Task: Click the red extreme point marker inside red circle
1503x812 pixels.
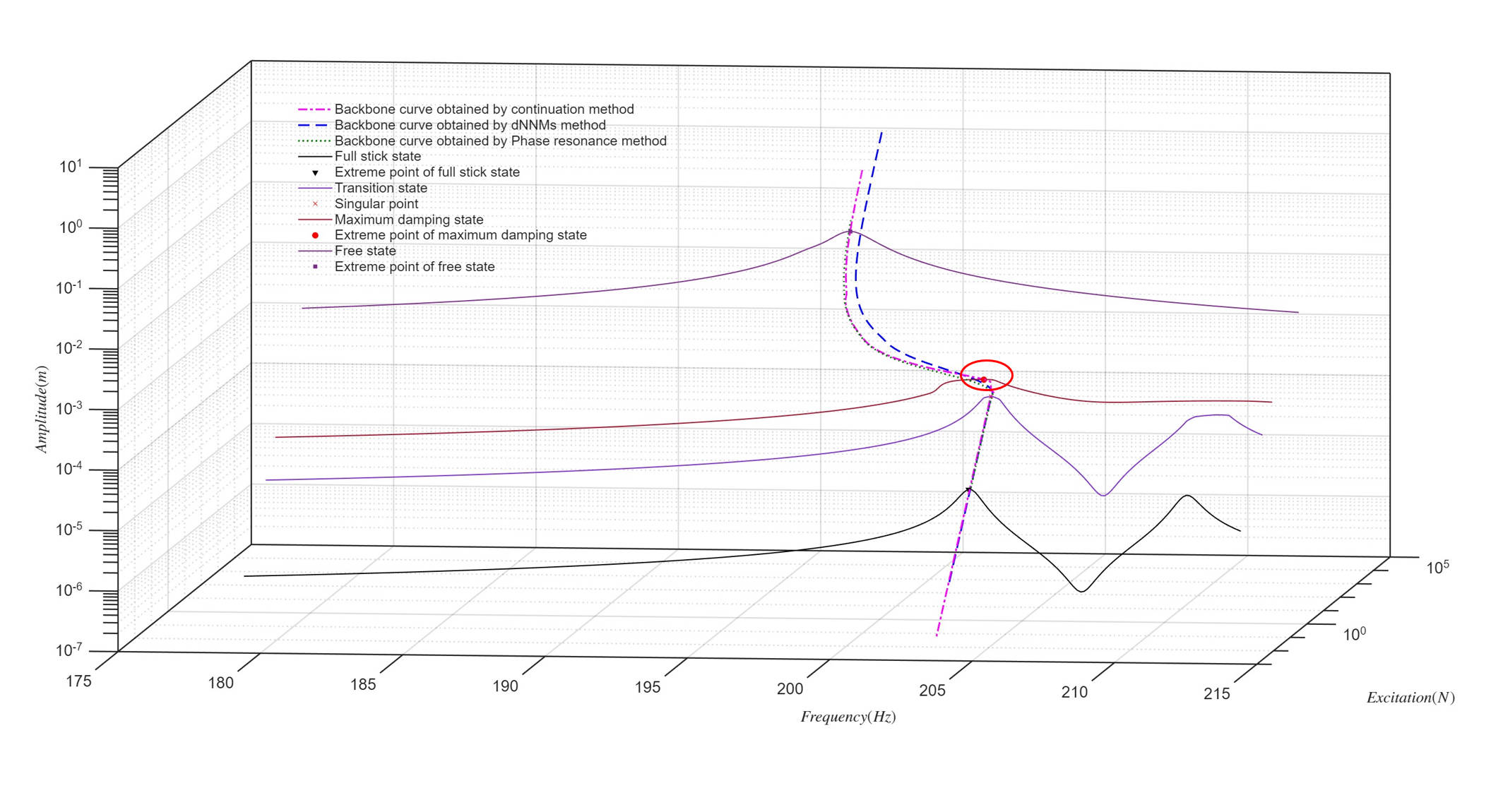Action: 983,380
